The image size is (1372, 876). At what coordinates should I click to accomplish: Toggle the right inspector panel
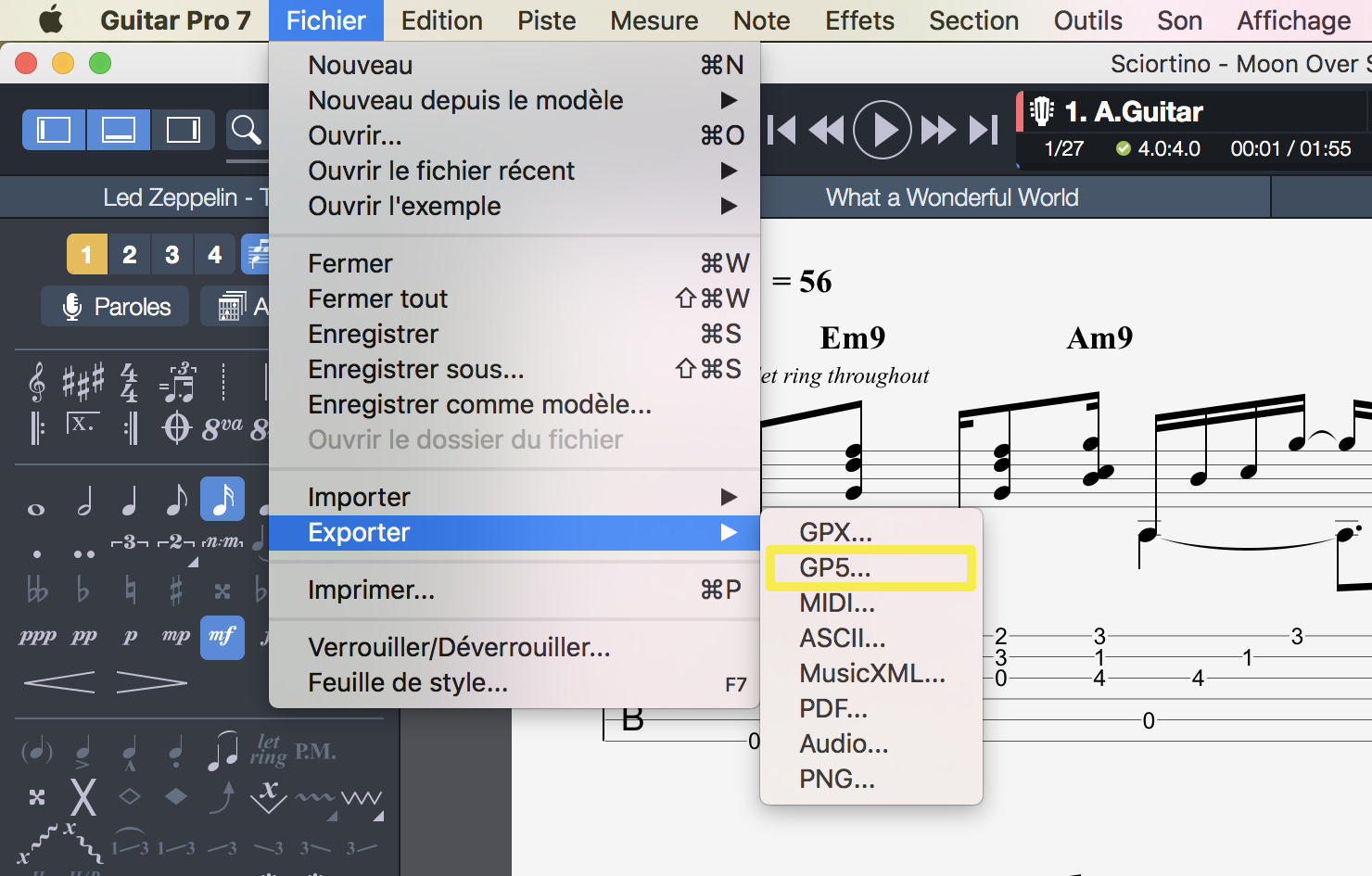pos(183,130)
